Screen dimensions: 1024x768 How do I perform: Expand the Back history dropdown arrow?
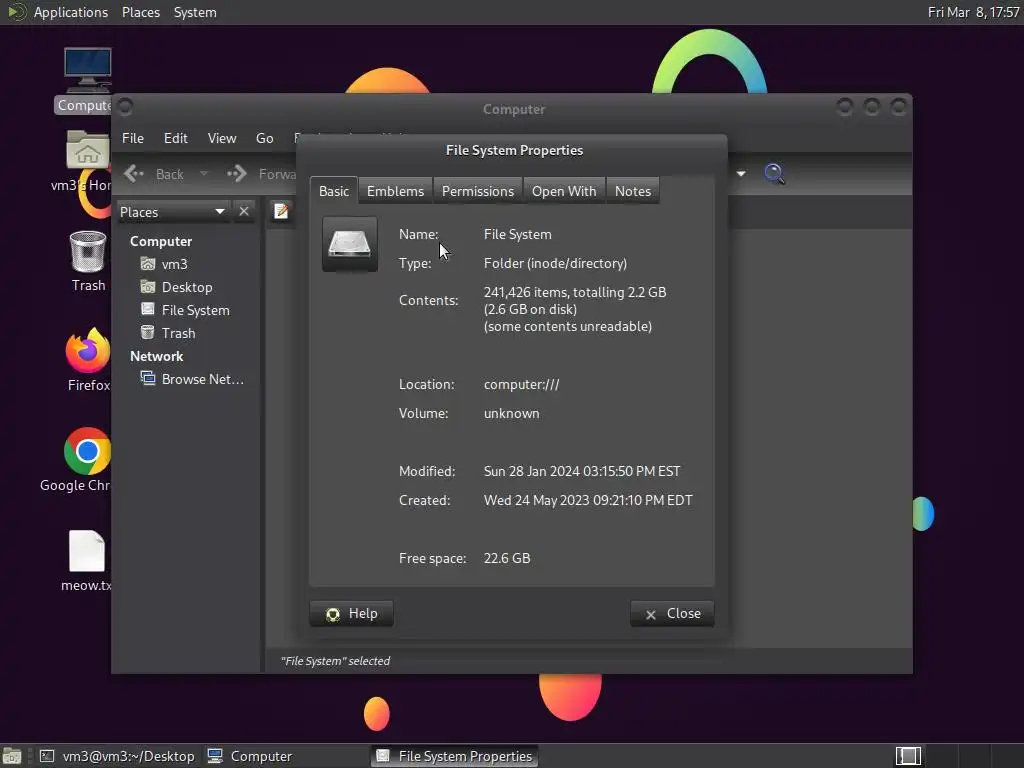click(x=204, y=174)
